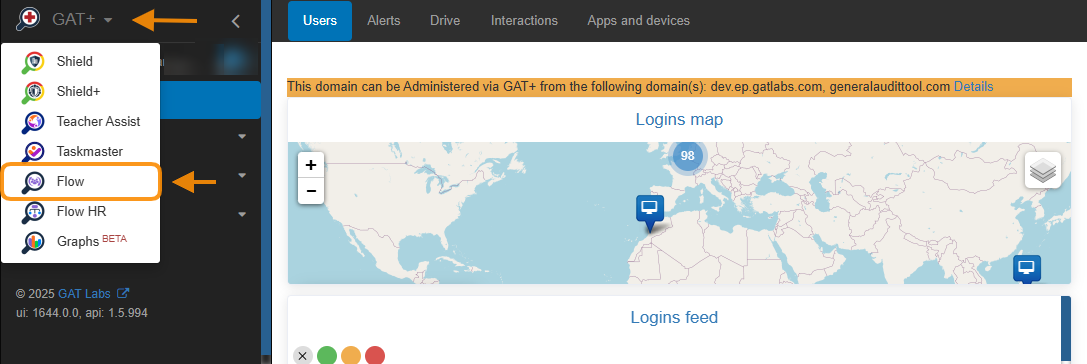Click the Graphs icon in menu
Viewport: 1087px width, 364px height.
pyautogui.click(x=33, y=241)
